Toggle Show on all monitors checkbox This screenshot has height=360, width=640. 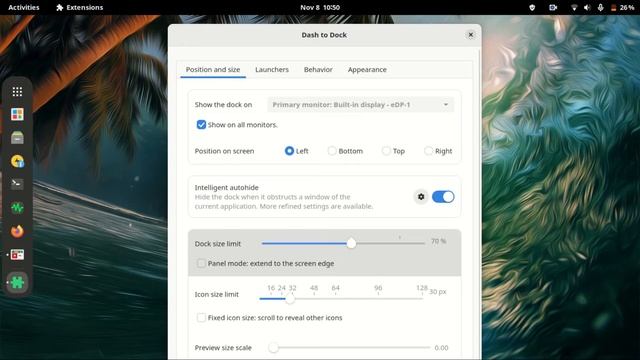tap(201, 124)
